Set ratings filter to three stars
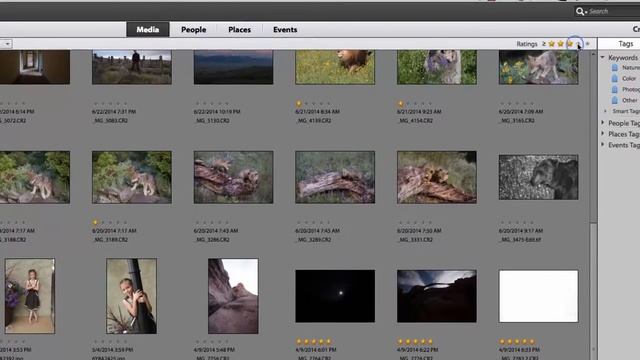640x360 pixels. tap(570, 44)
